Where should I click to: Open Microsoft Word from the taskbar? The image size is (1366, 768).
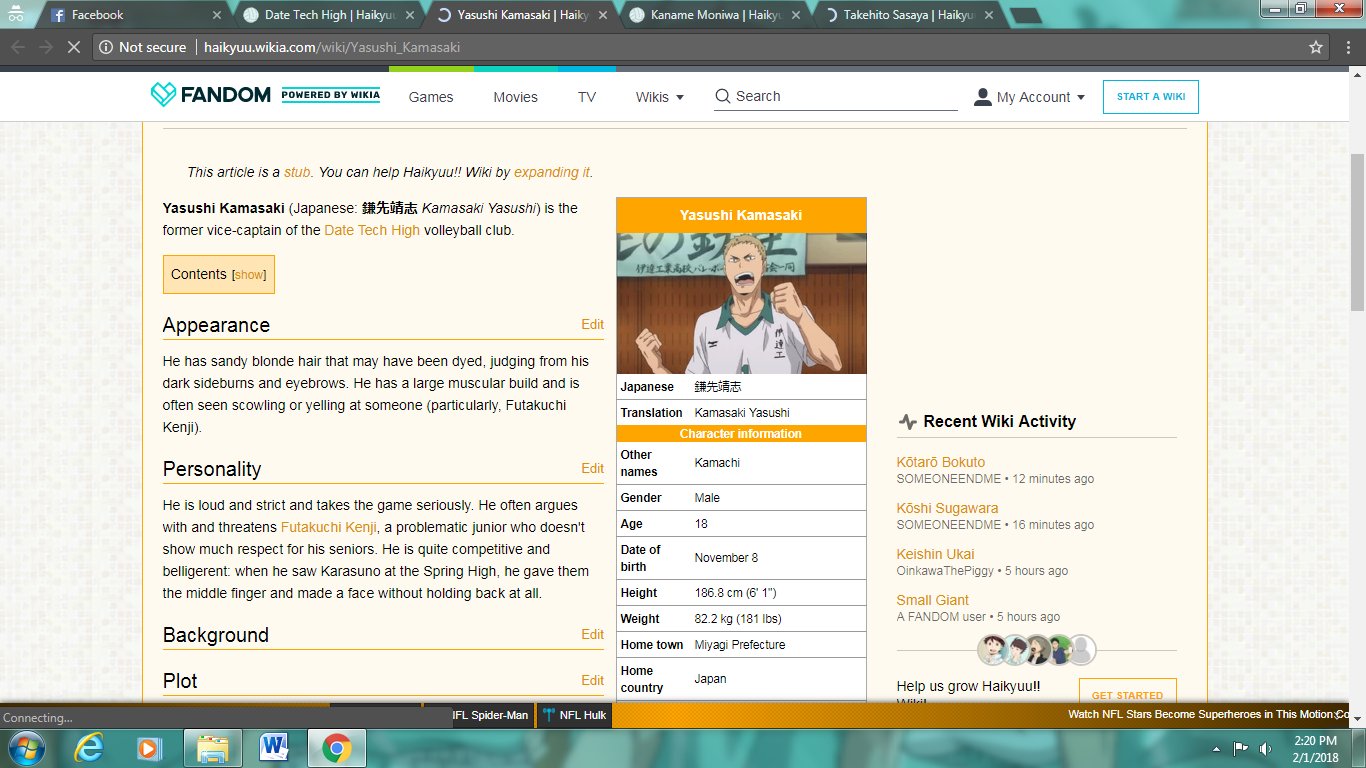click(273, 747)
